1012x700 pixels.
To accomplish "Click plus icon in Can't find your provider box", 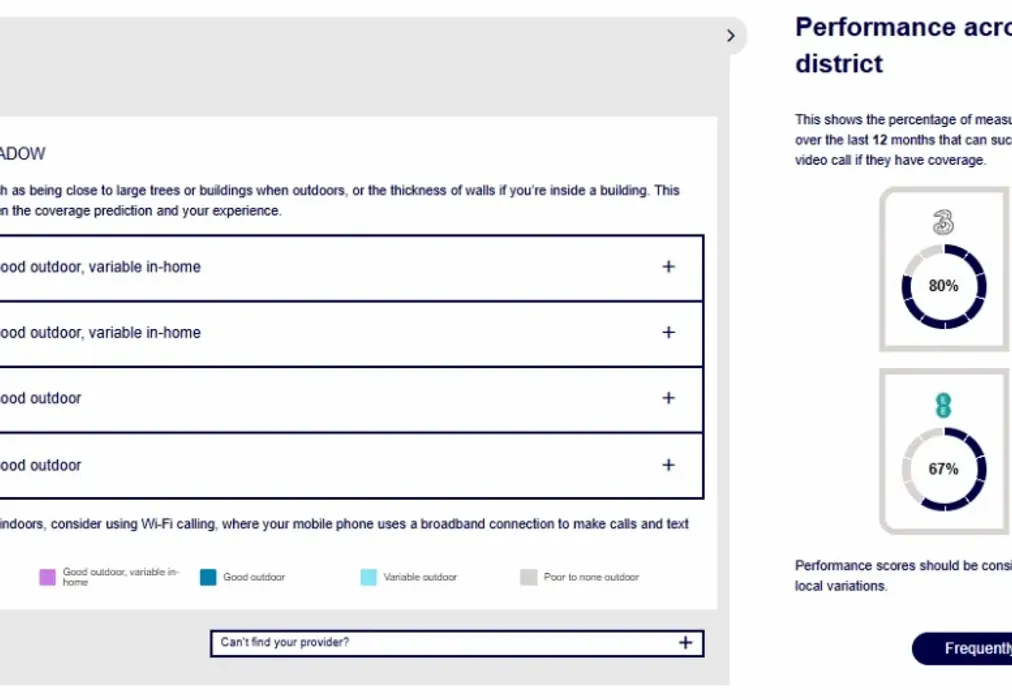I will [x=685, y=643].
